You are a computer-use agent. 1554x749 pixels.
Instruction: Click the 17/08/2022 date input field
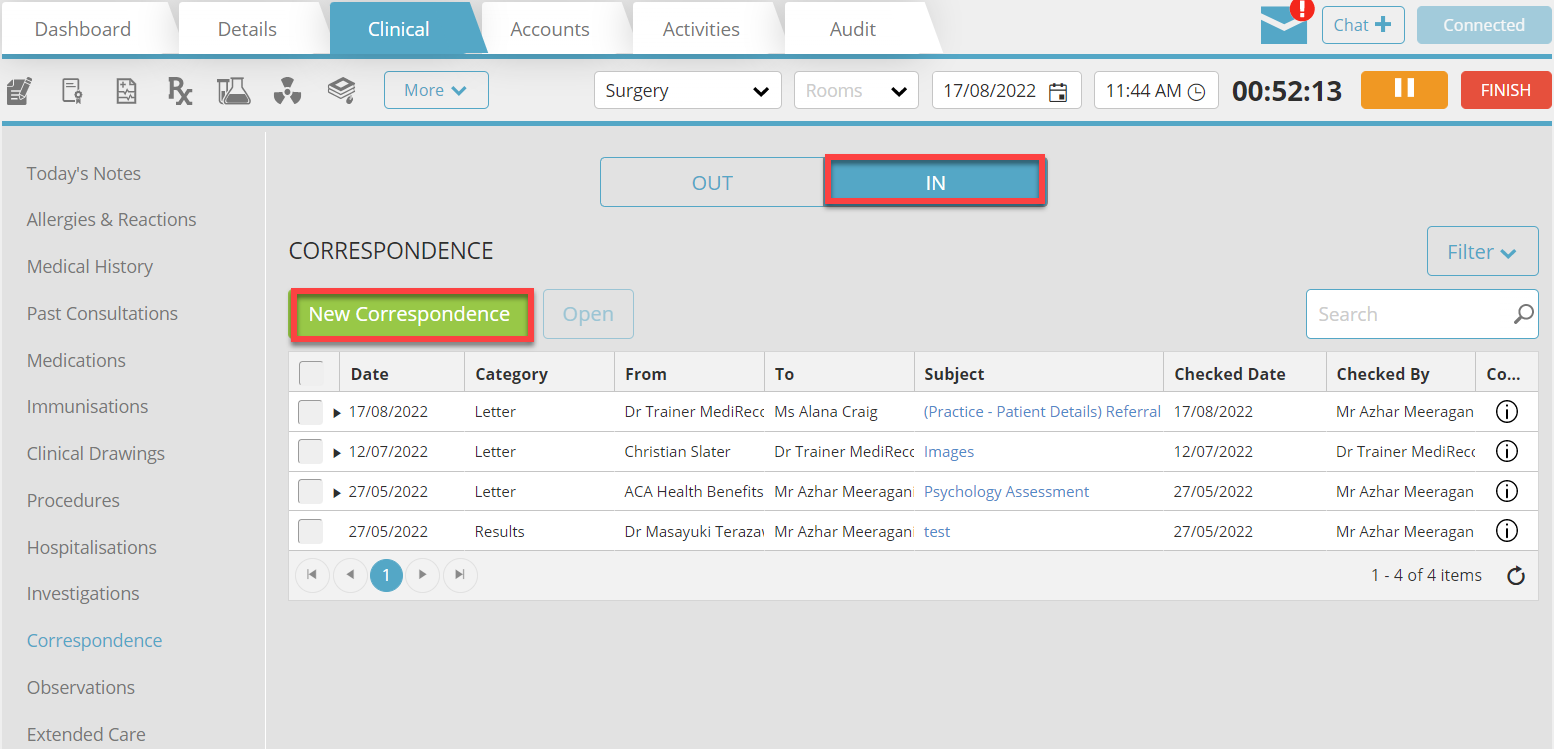pyautogui.click(x=1007, y=91)
